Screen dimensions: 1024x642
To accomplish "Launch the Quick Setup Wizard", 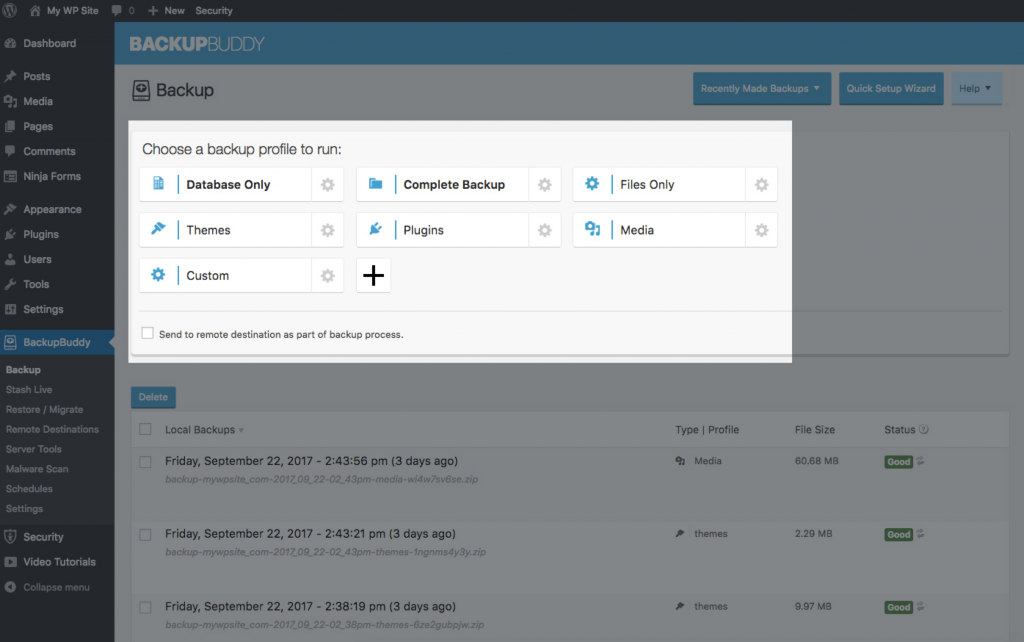I will pos(891,89).
